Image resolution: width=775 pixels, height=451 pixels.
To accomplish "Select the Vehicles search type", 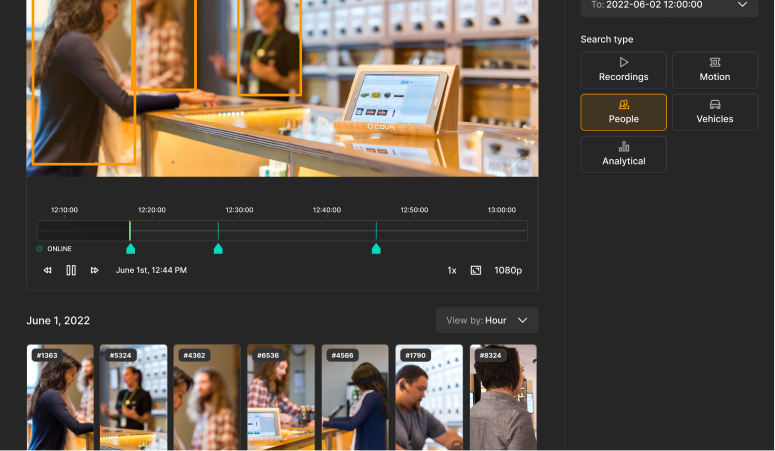I will pos(715,112).
